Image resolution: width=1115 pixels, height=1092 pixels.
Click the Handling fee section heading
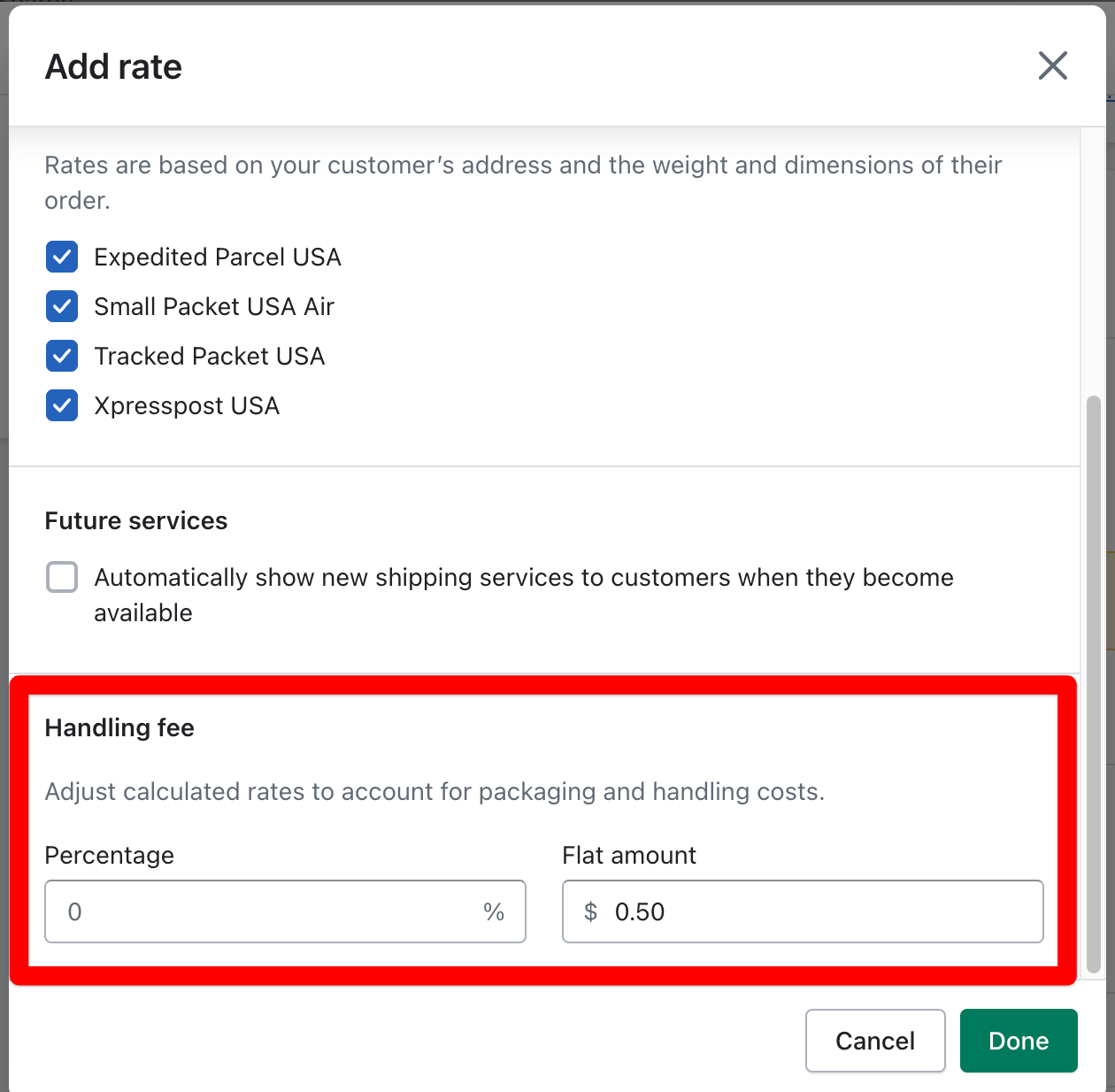pyautogui.click(x=119, y=728)
